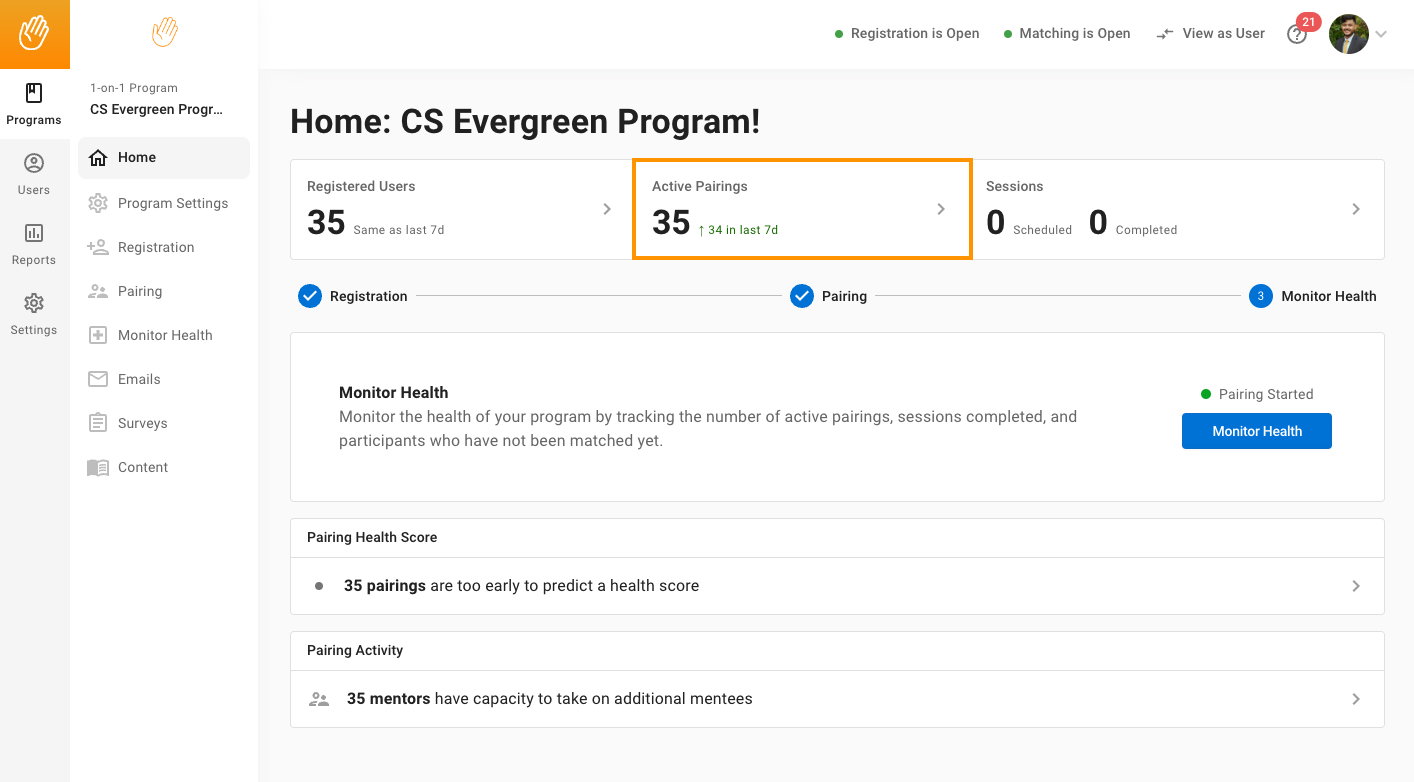Click the Pairing people icon

coord(98,291)
